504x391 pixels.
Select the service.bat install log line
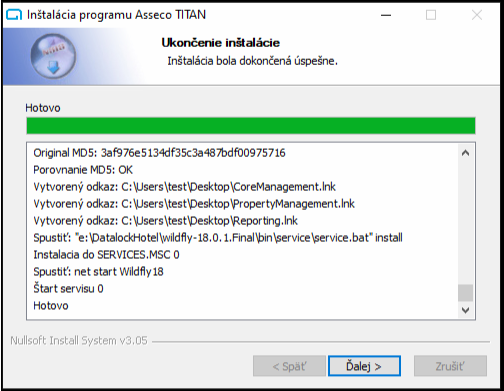coord(218,238)
